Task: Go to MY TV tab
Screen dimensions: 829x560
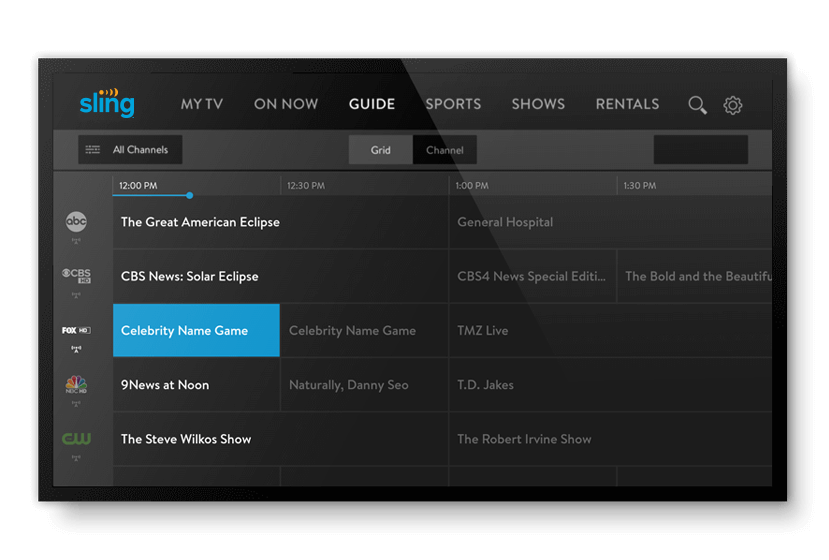Action: 202,104
